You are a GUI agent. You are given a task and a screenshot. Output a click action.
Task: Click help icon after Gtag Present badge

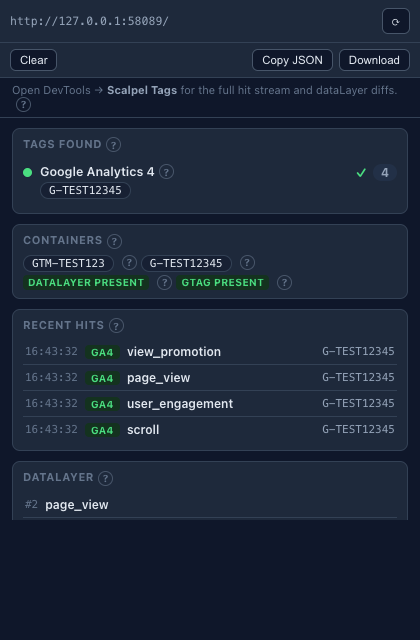[284, 282]
